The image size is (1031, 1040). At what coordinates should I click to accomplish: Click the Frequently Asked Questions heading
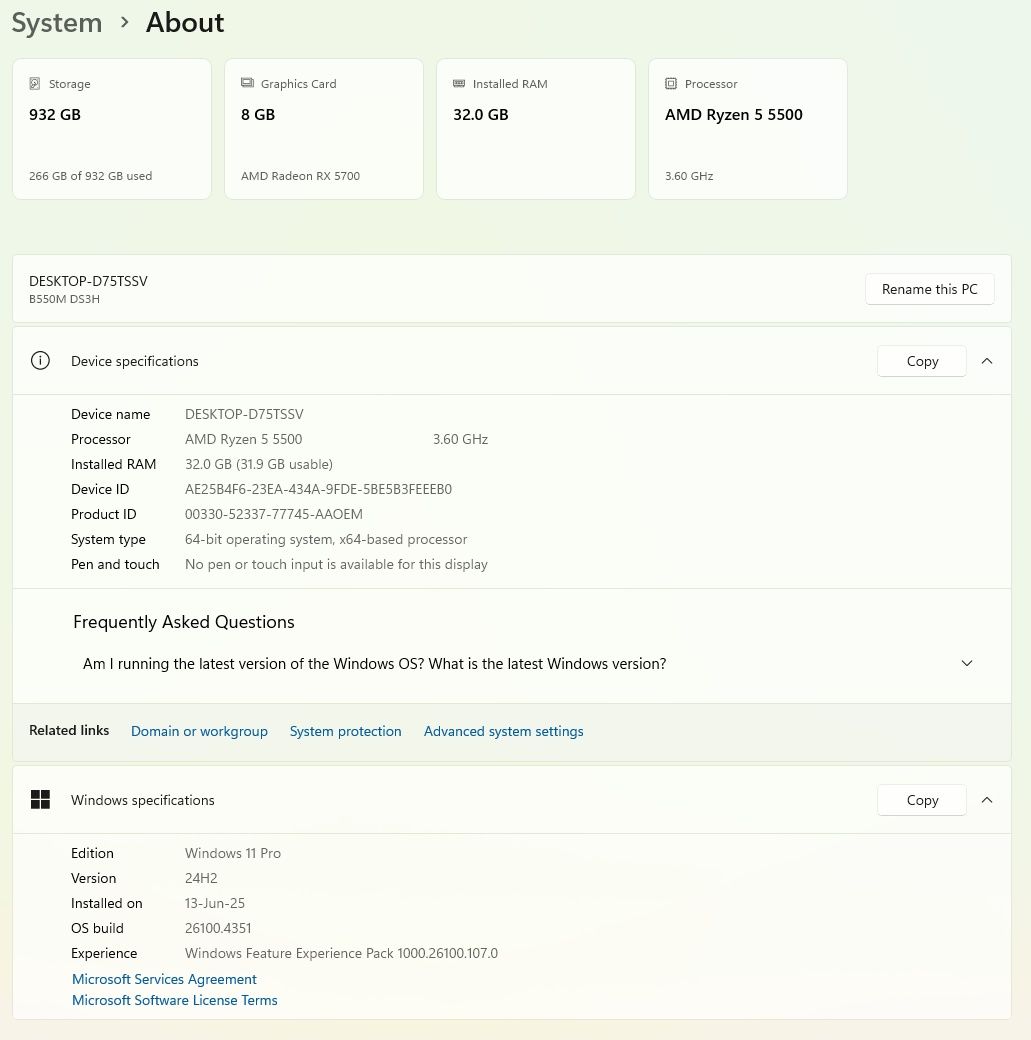pos(184,622)
